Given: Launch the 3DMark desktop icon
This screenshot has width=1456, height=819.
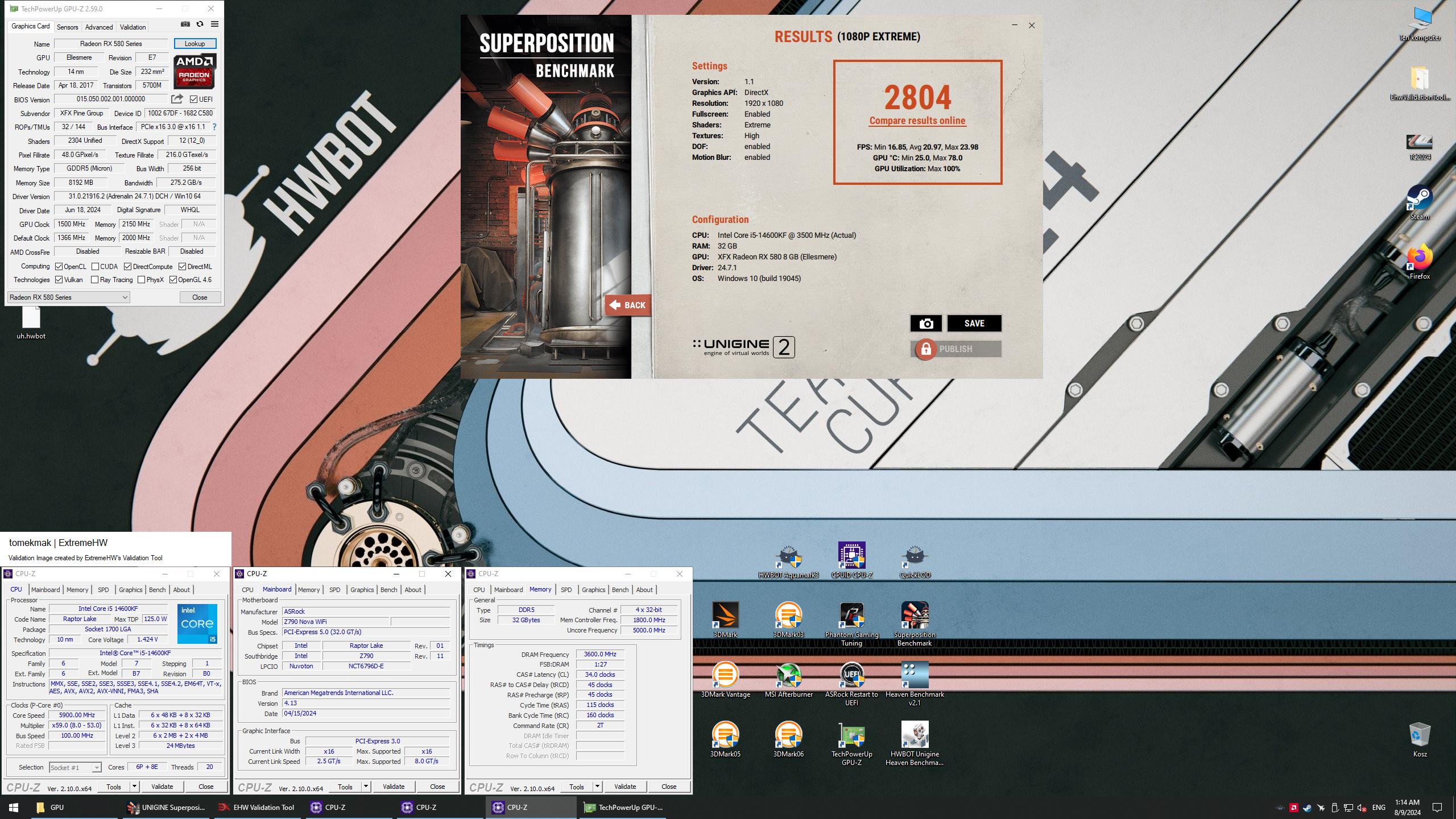Looking at the screenshot, I should pos(725,620).
